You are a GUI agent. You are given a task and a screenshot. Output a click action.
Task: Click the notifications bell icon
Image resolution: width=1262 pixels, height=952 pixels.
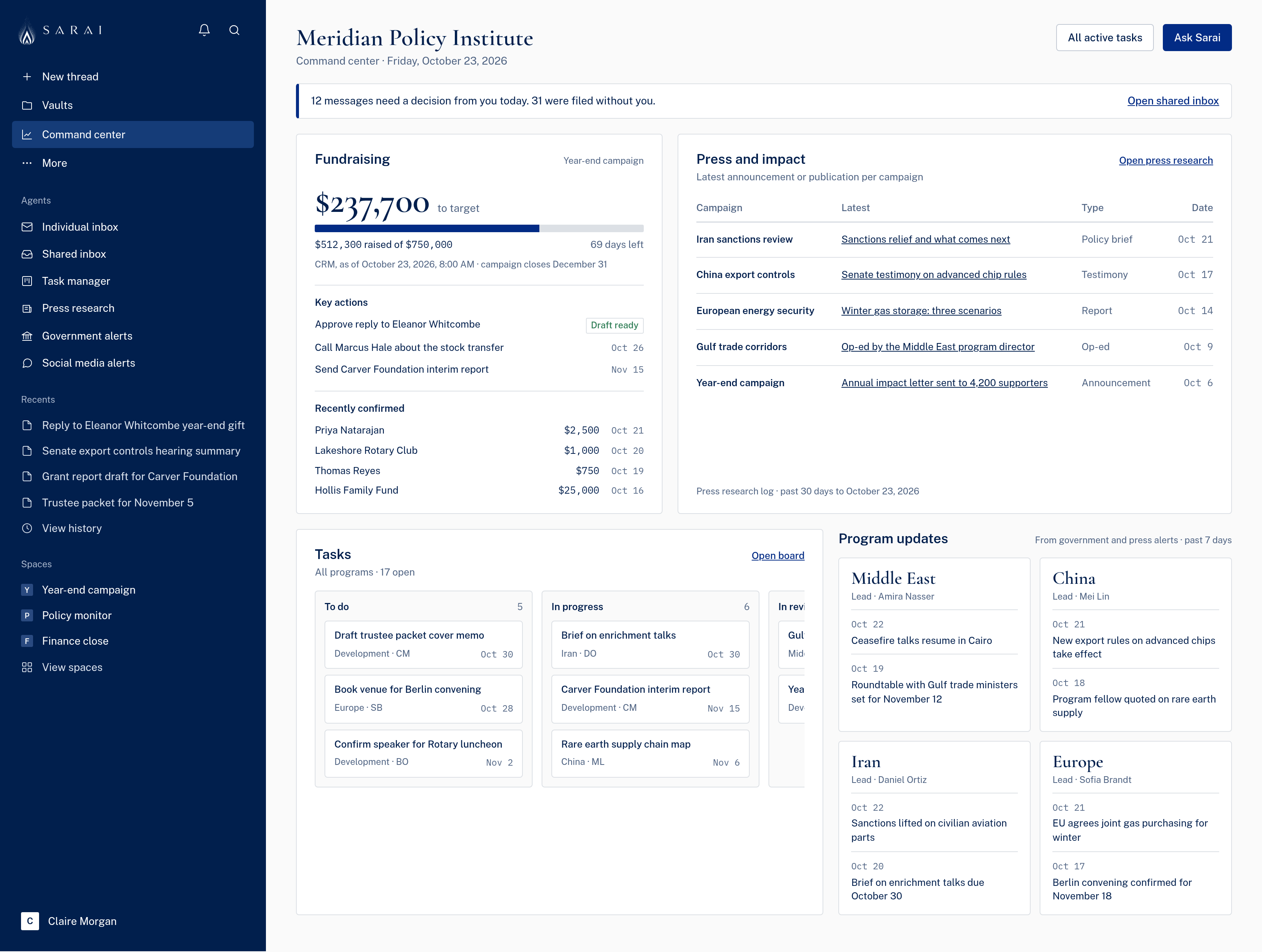[204, 30]
